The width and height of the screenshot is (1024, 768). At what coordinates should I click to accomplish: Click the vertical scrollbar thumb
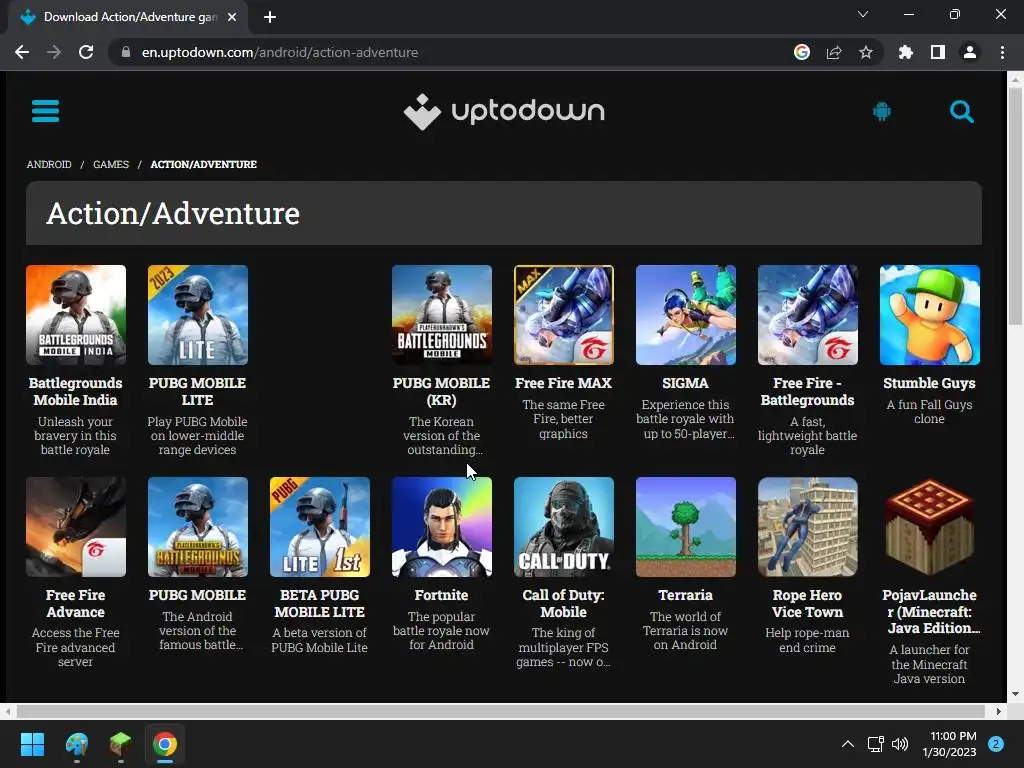[1015, 206]
